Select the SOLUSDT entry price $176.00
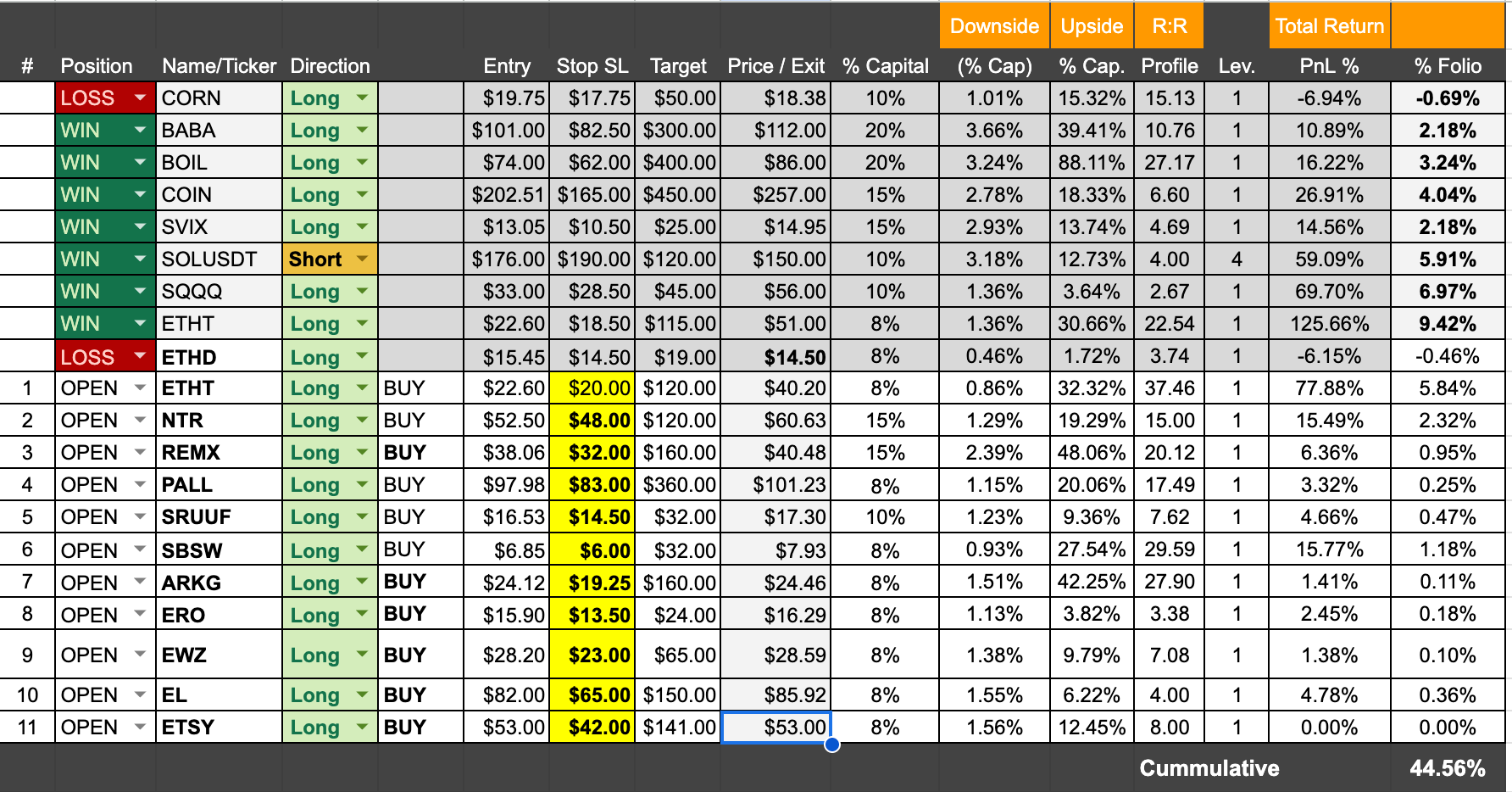The width and height of the screenshot is (1512, 792). pyautogui.click(x=507, y=259)
